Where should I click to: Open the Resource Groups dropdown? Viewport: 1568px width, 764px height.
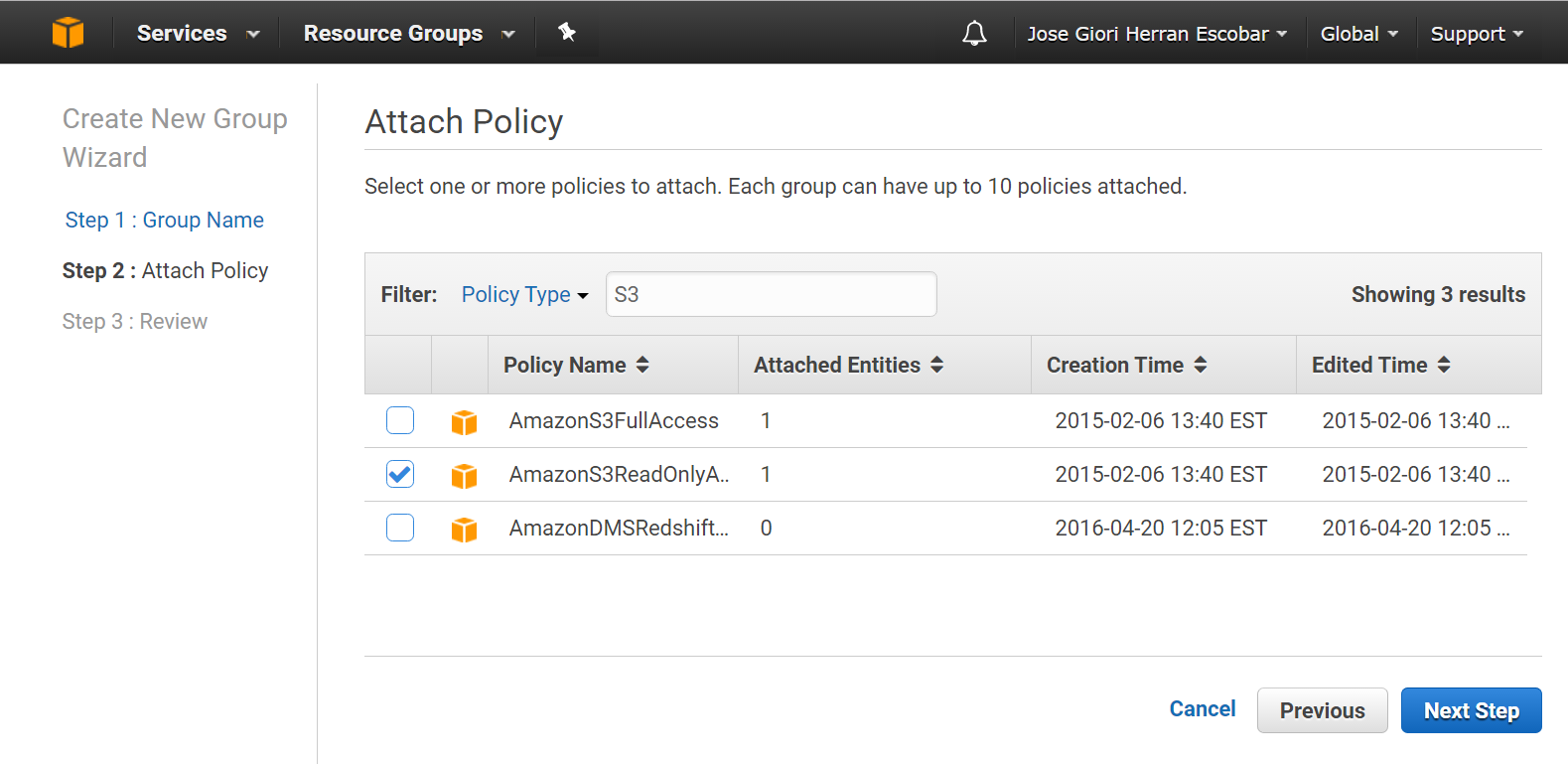coord(409,33)
